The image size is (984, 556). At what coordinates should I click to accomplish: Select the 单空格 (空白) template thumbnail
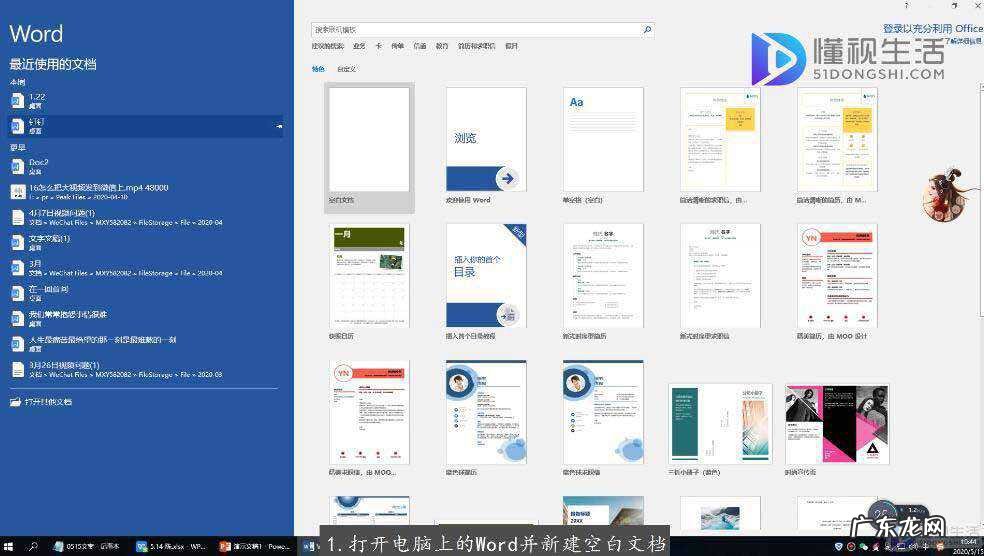click(603, 140)
